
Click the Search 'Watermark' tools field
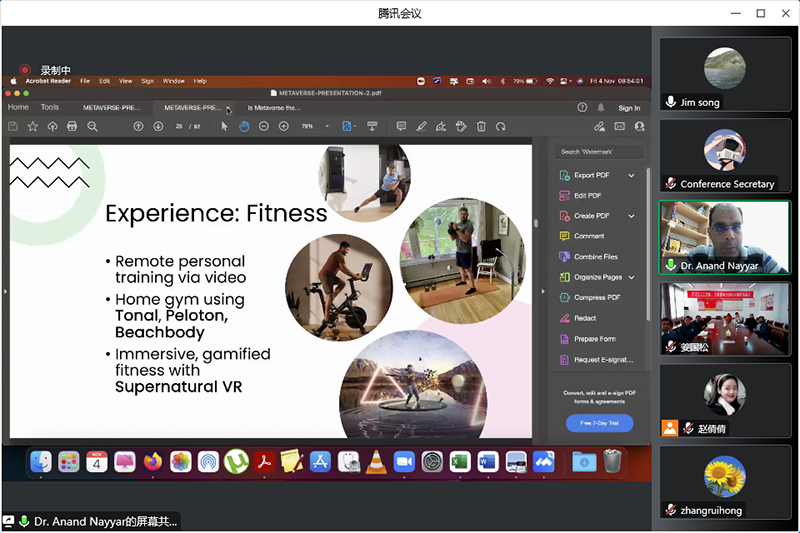coord(600,151)
